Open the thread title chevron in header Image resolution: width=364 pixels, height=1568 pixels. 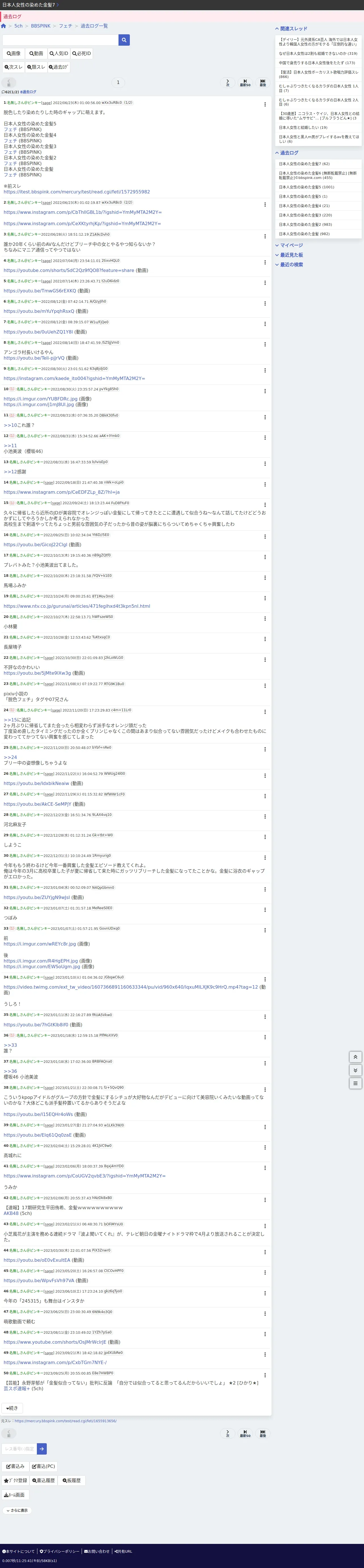57,5
